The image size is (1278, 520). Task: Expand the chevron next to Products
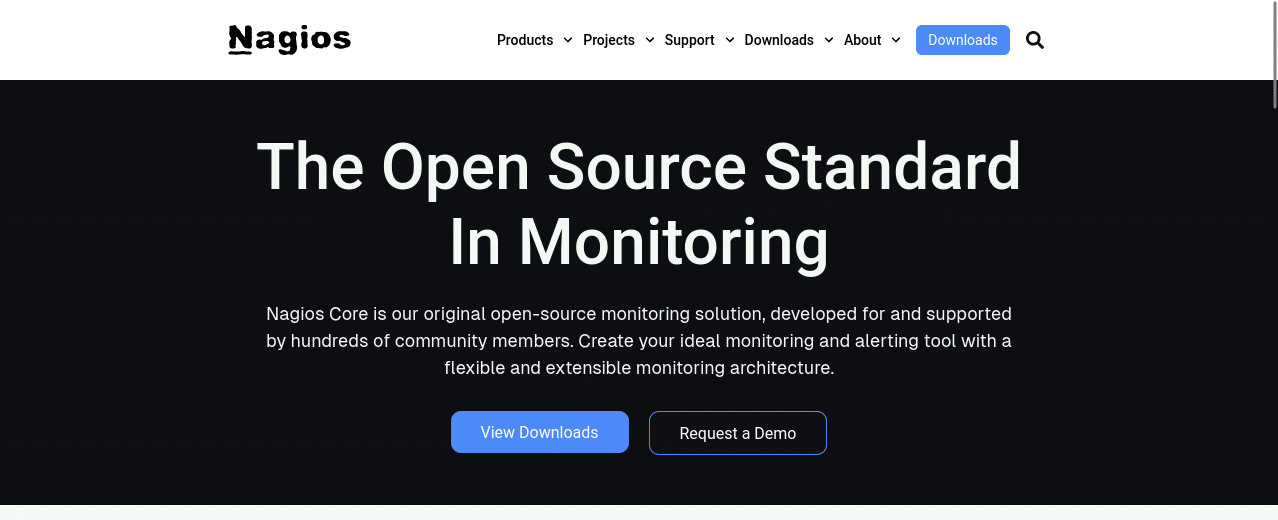pyautogui.click(x=568, y=40)
